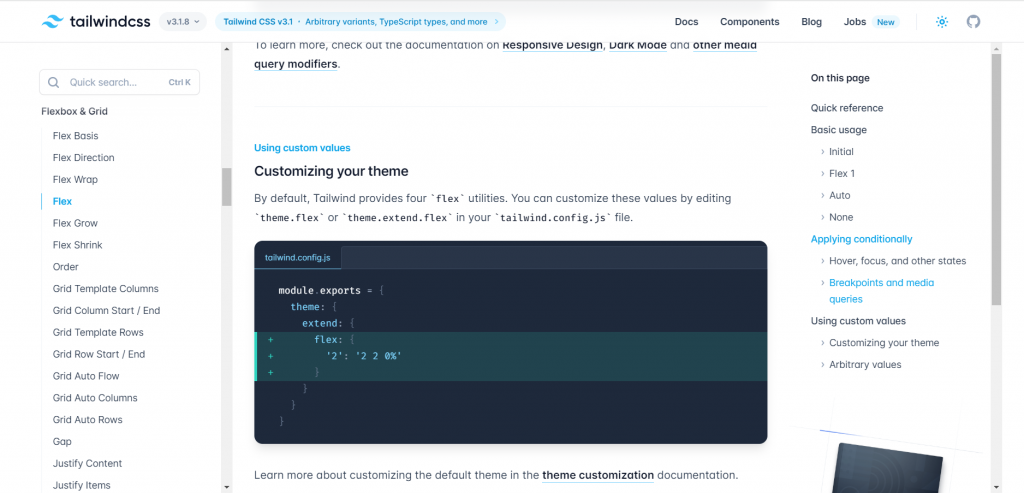Open the Components menu item
The width and height of the screenshot is (1024, 493).
(750, 21)
